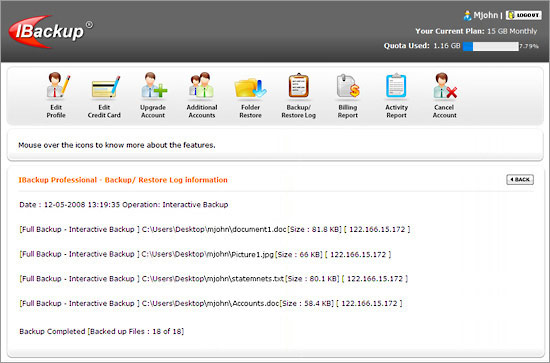The image size is (550, 363).
Task: Click the Mjohn user avatar icon
Action: (x=467, y=15)
